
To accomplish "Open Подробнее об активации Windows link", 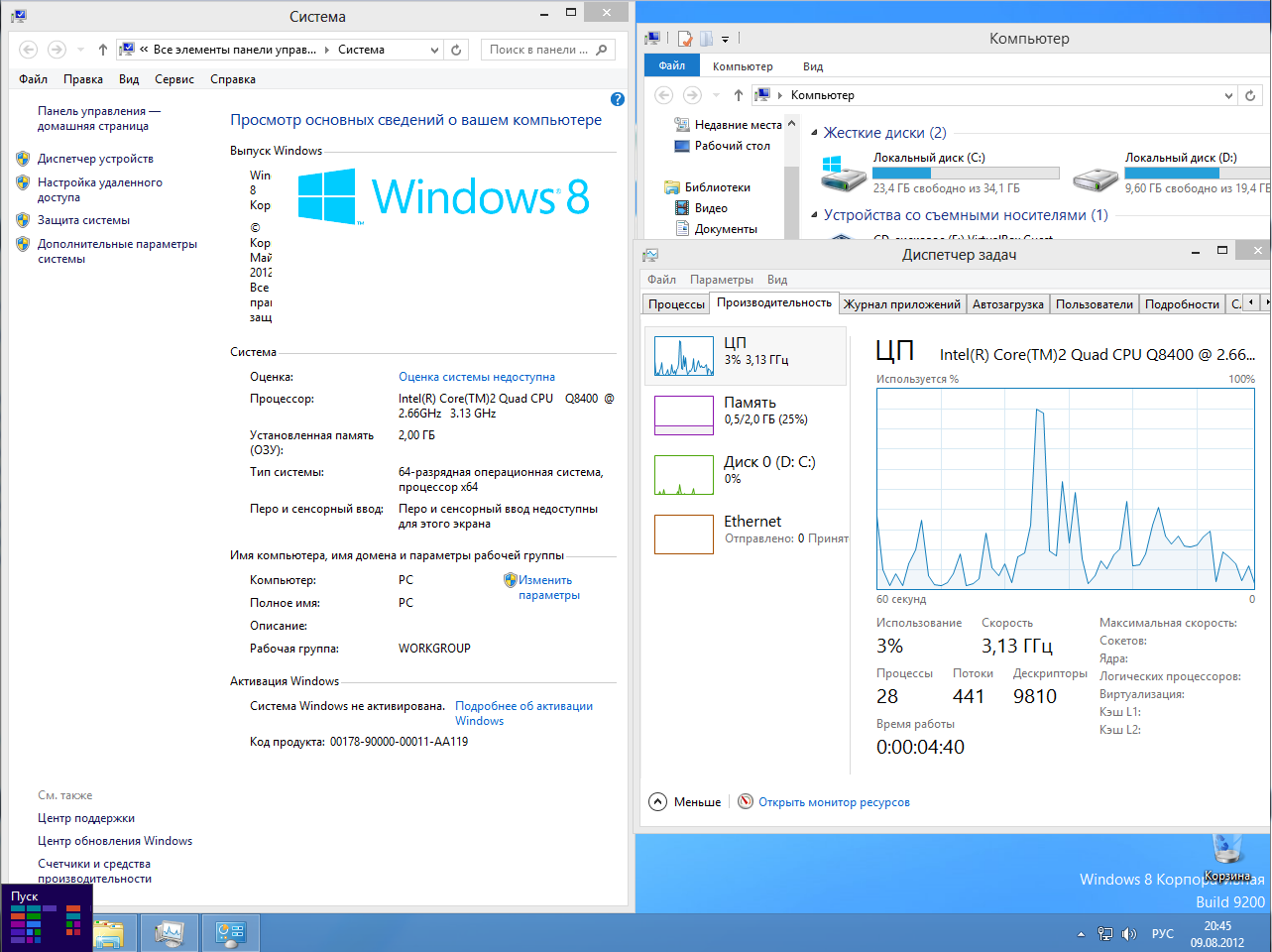I will pos(523,713).
